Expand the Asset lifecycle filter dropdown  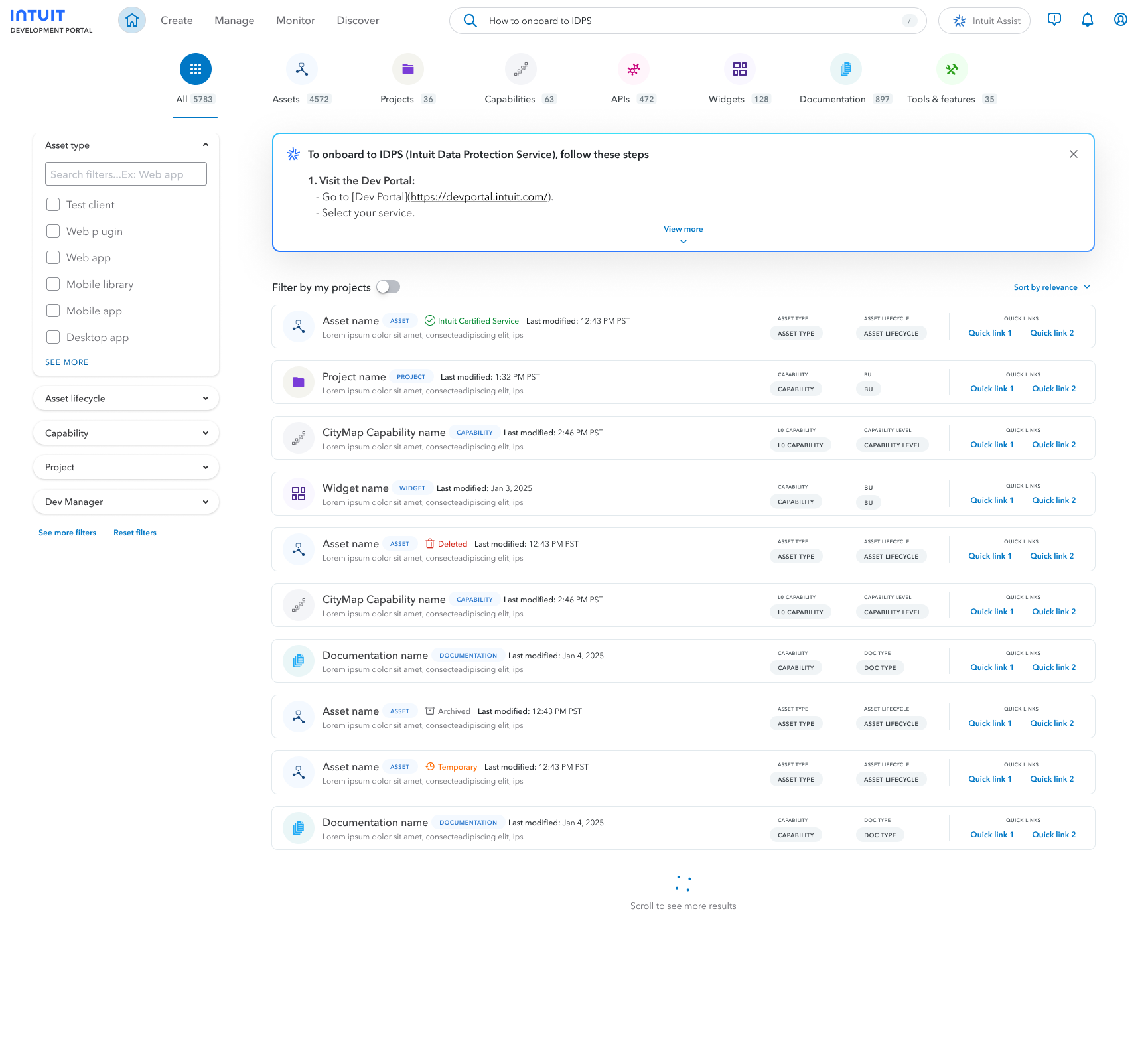pyautogui.click(x=126, y=398)
